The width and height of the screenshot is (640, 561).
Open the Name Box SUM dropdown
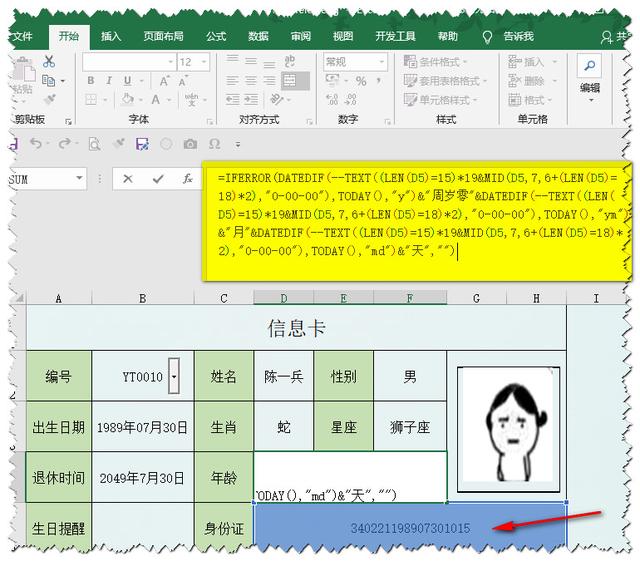coord(80,178)
